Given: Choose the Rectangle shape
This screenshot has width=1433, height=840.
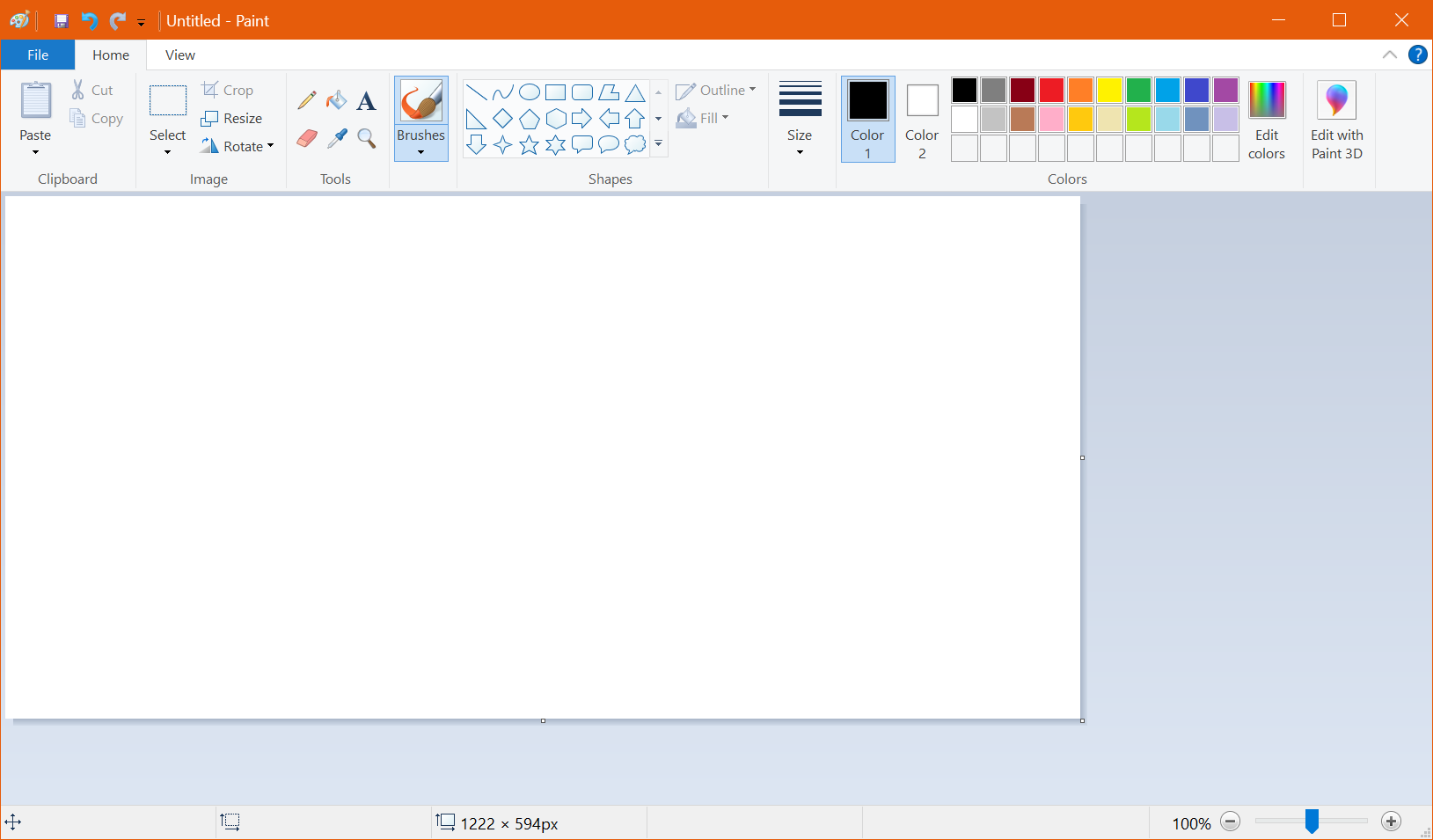Looking at the screenshot, I should (x=556, y=92).
